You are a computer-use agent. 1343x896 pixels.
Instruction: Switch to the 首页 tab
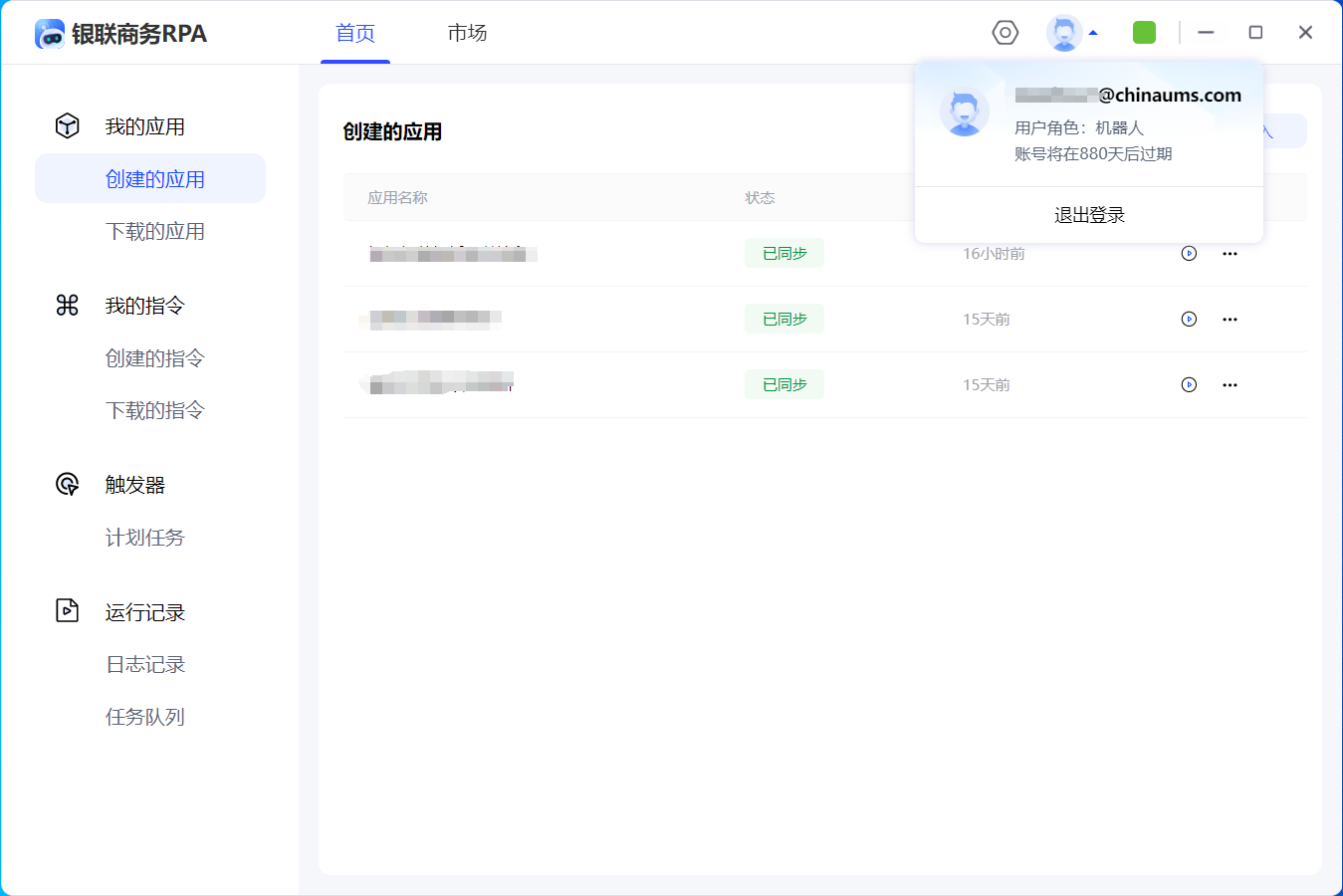coord(355,33)
